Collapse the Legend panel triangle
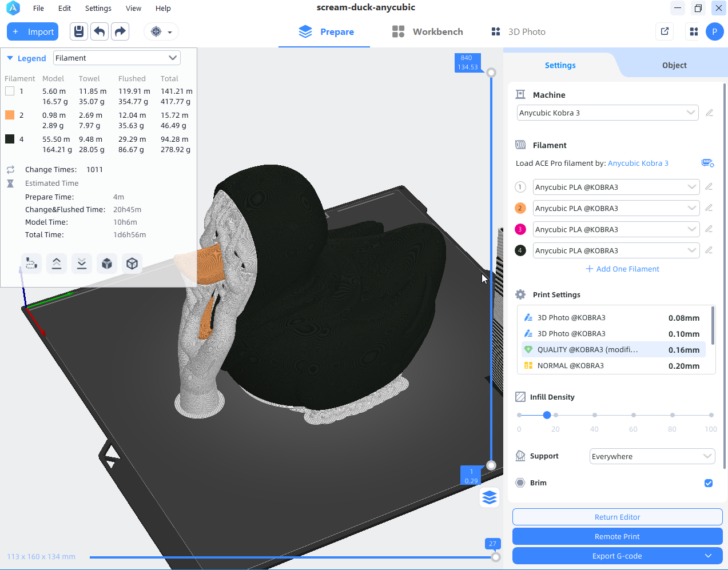Image resolution: width=728 pixels, height=570 pixels. click(x=10, y=58)
